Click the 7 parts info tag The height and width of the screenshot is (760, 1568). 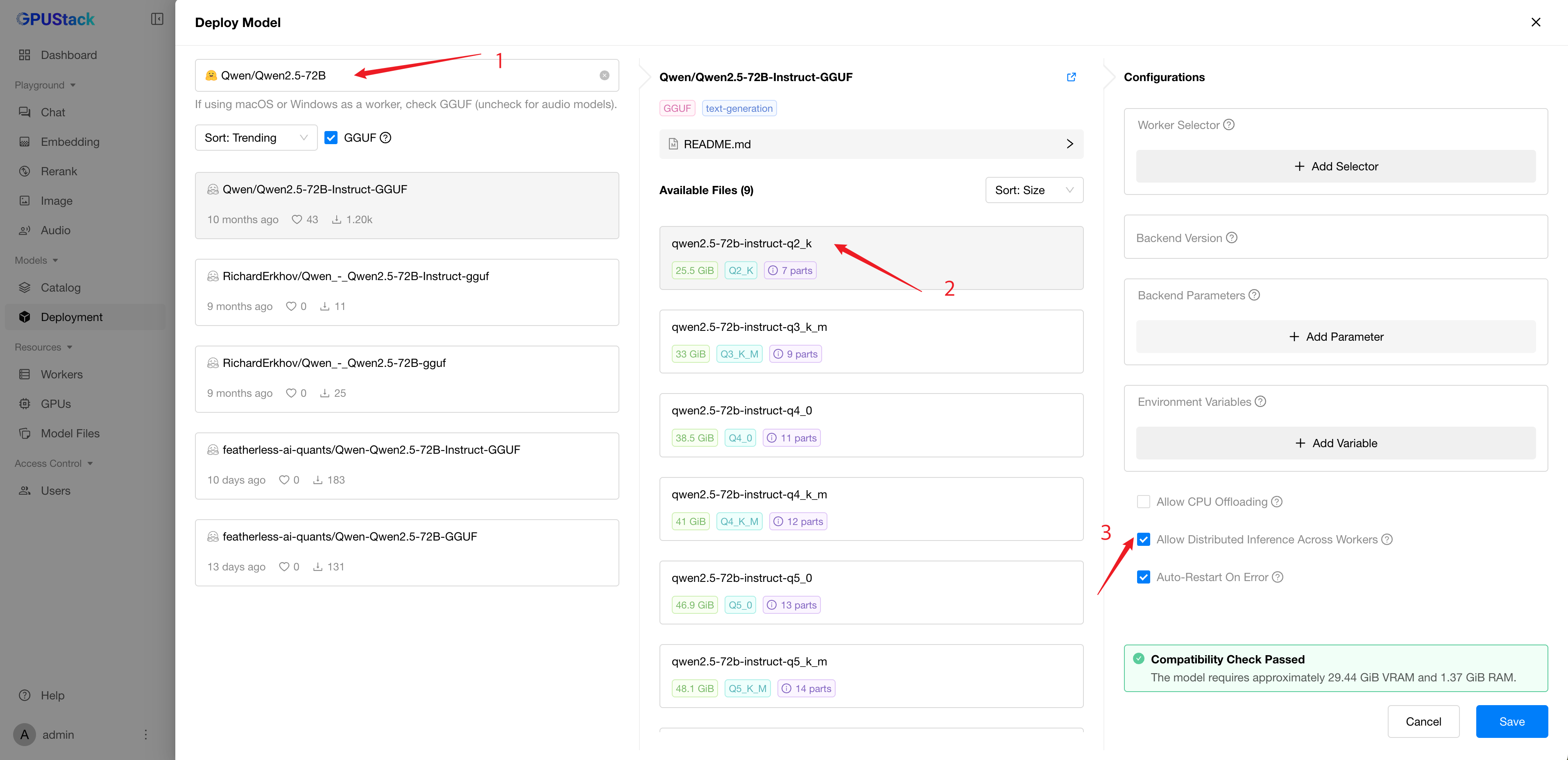(789, 270)
